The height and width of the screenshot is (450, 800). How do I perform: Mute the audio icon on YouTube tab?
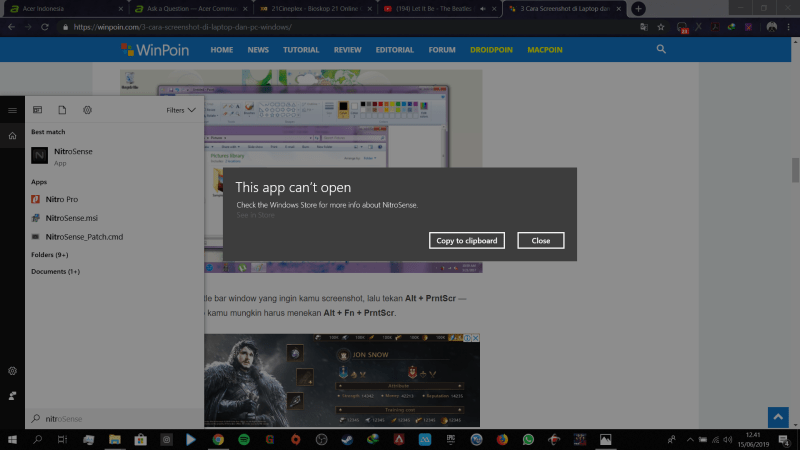483,9
